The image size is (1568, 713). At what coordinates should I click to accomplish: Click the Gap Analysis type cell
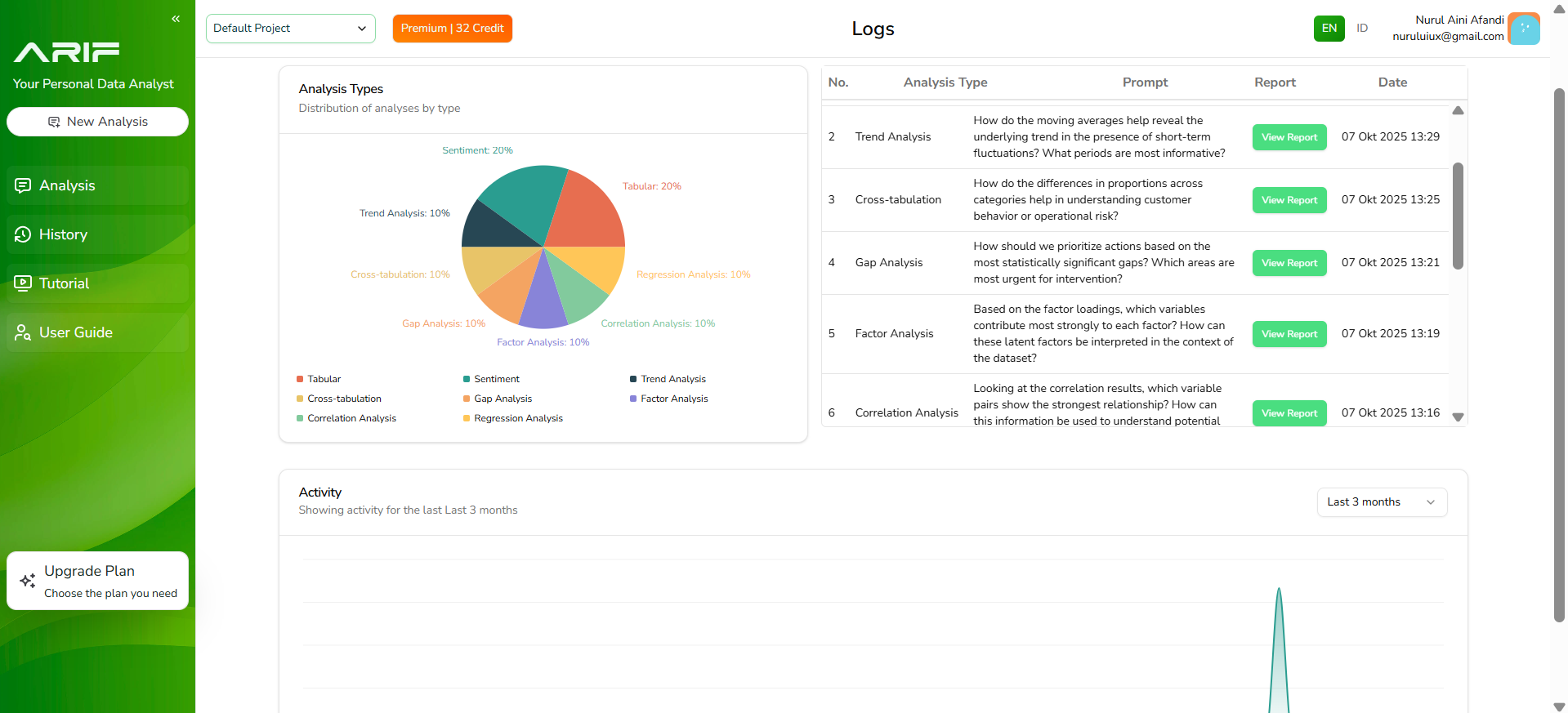coord(889,262)
